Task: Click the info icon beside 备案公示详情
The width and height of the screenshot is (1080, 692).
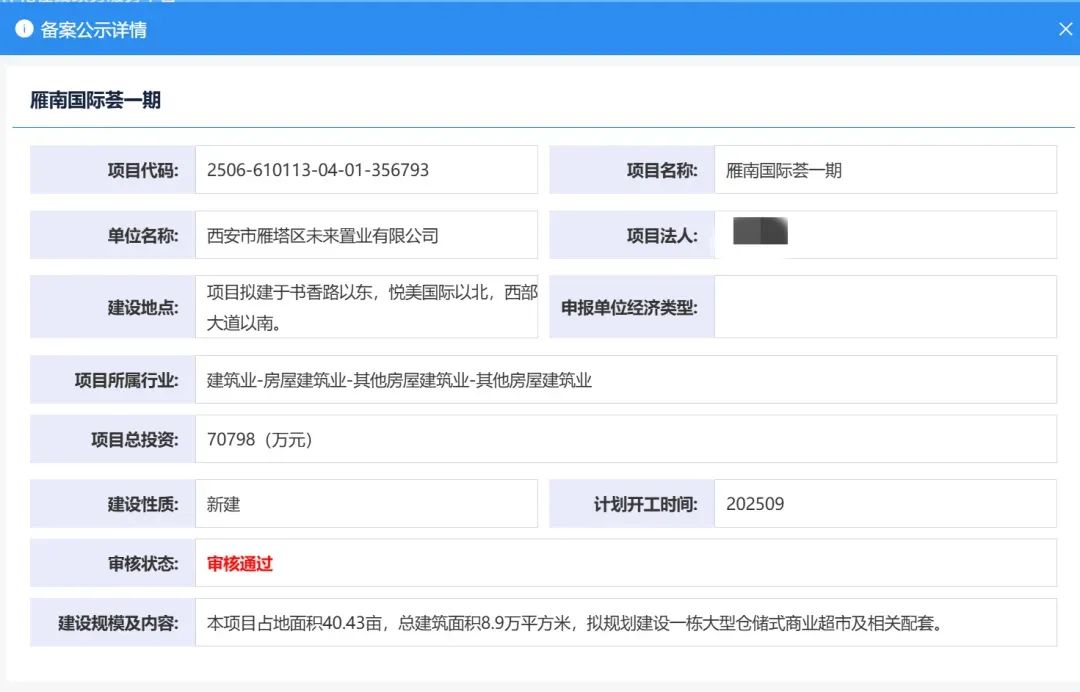Action: click(x=24, y=29)
